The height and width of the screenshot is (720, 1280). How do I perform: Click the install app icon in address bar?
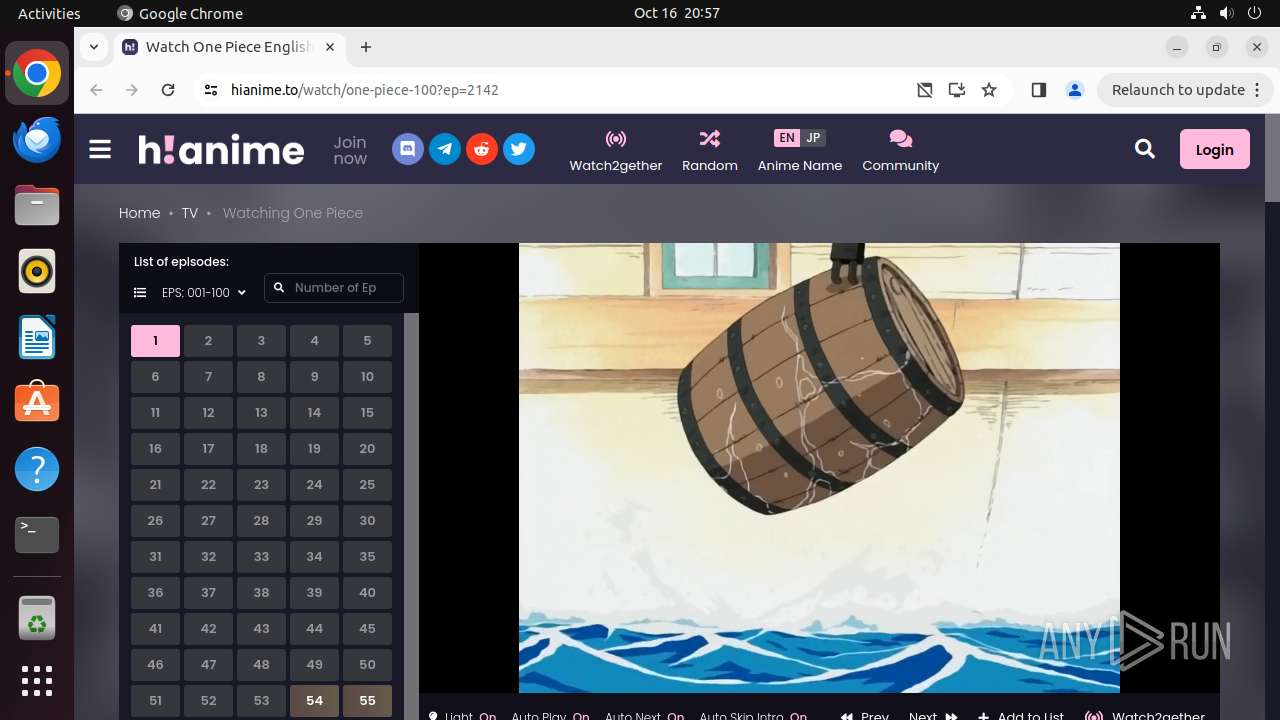coord(957,90)
